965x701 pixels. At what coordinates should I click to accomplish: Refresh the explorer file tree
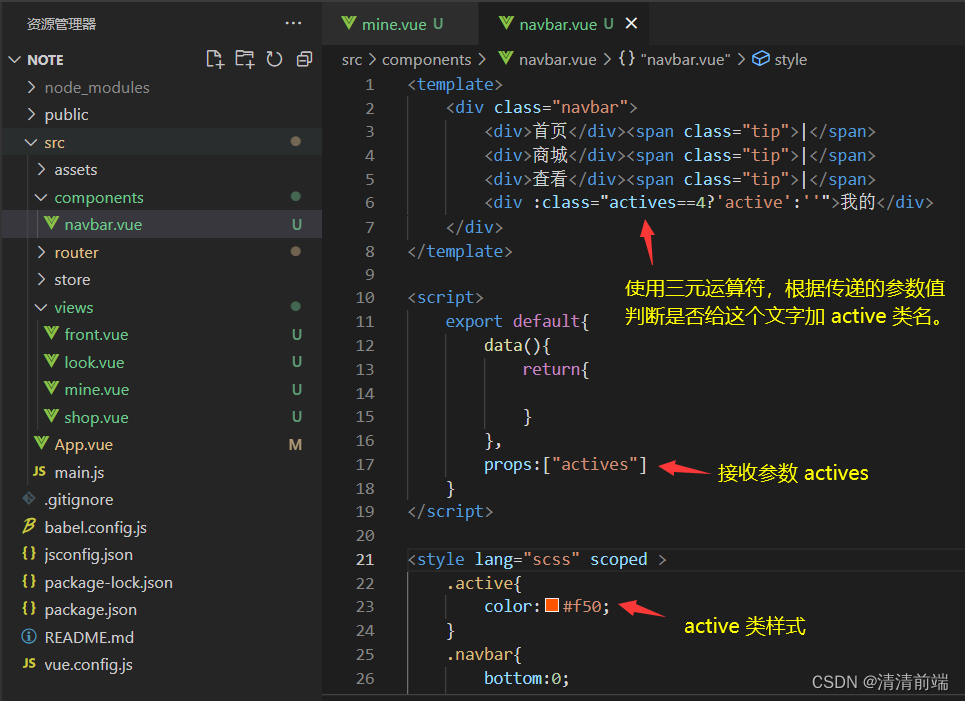pyautogui.click(x=274, y=59)
